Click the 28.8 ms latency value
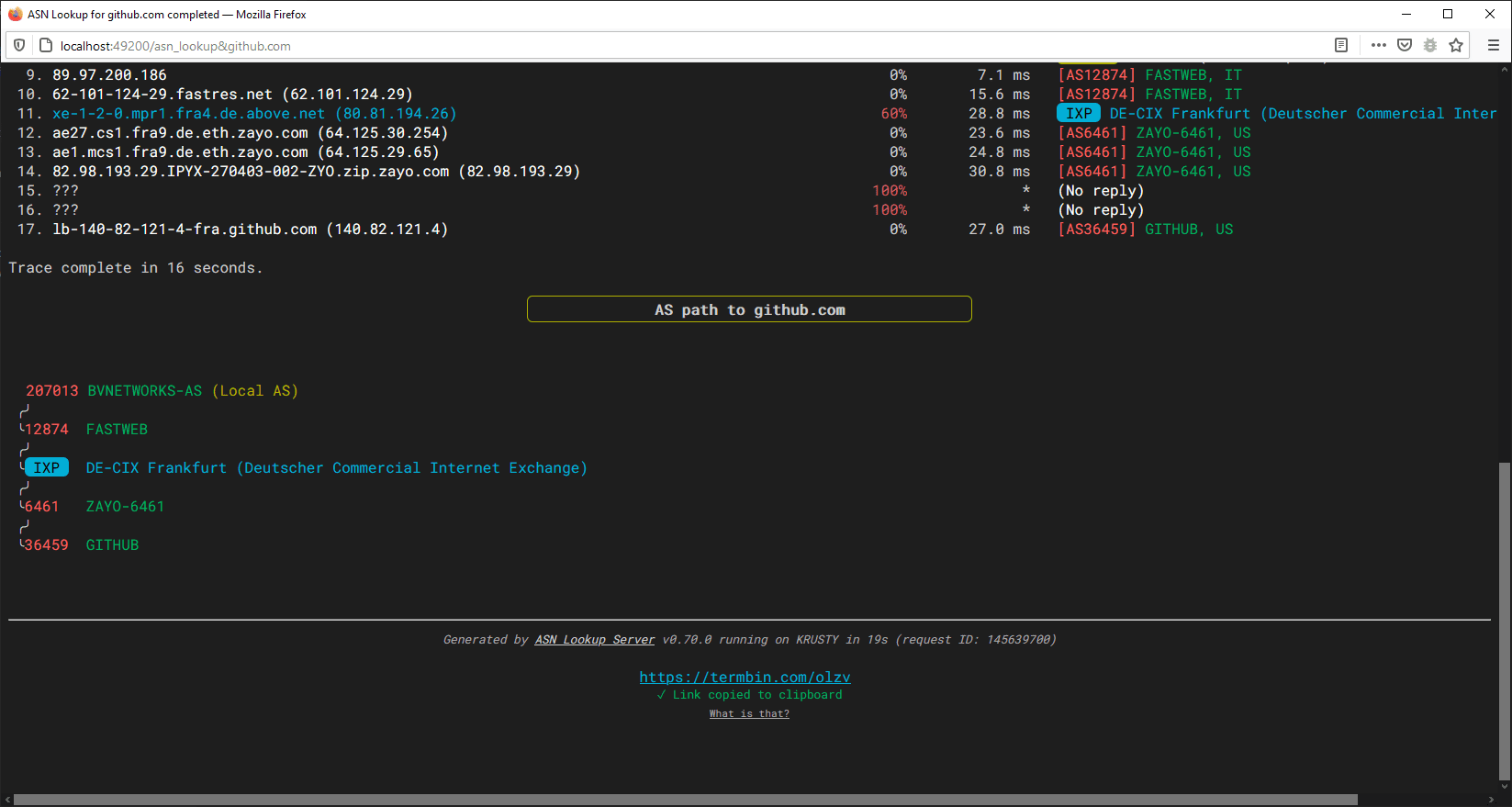This screenshot has width=1512, height=807. tap(1000, 114)
